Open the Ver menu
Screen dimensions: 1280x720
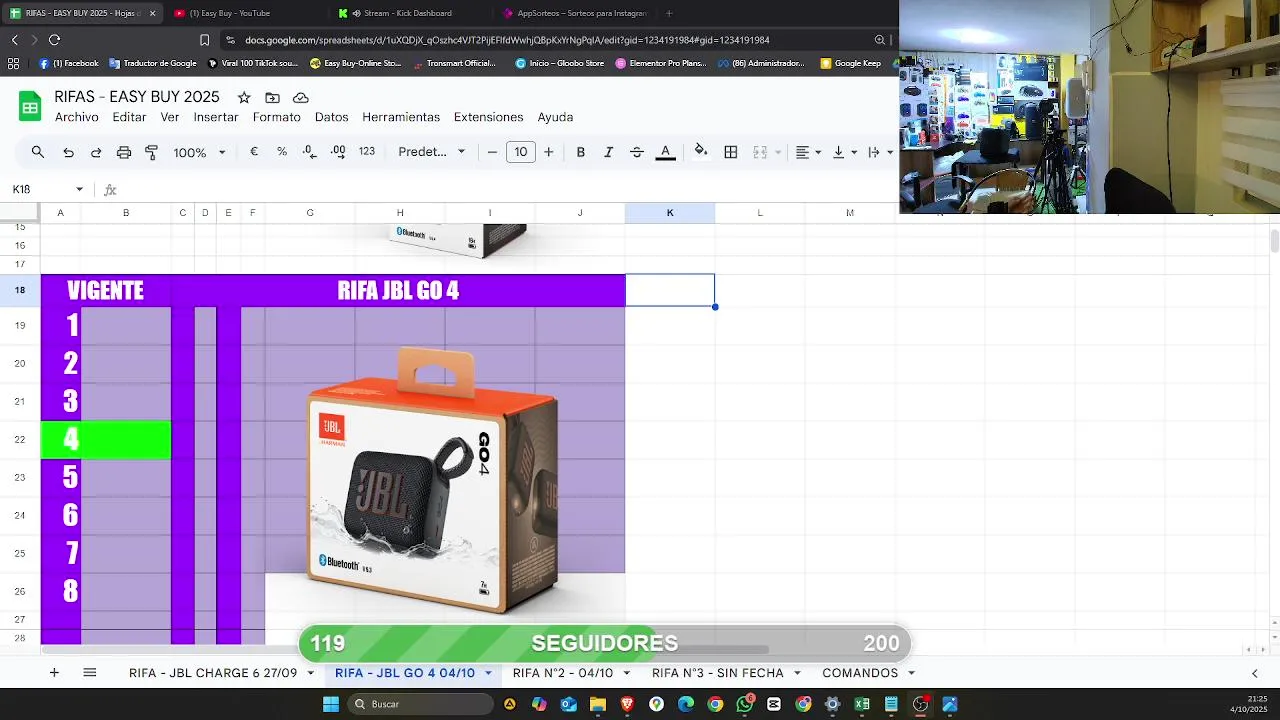tap(170, 117)
